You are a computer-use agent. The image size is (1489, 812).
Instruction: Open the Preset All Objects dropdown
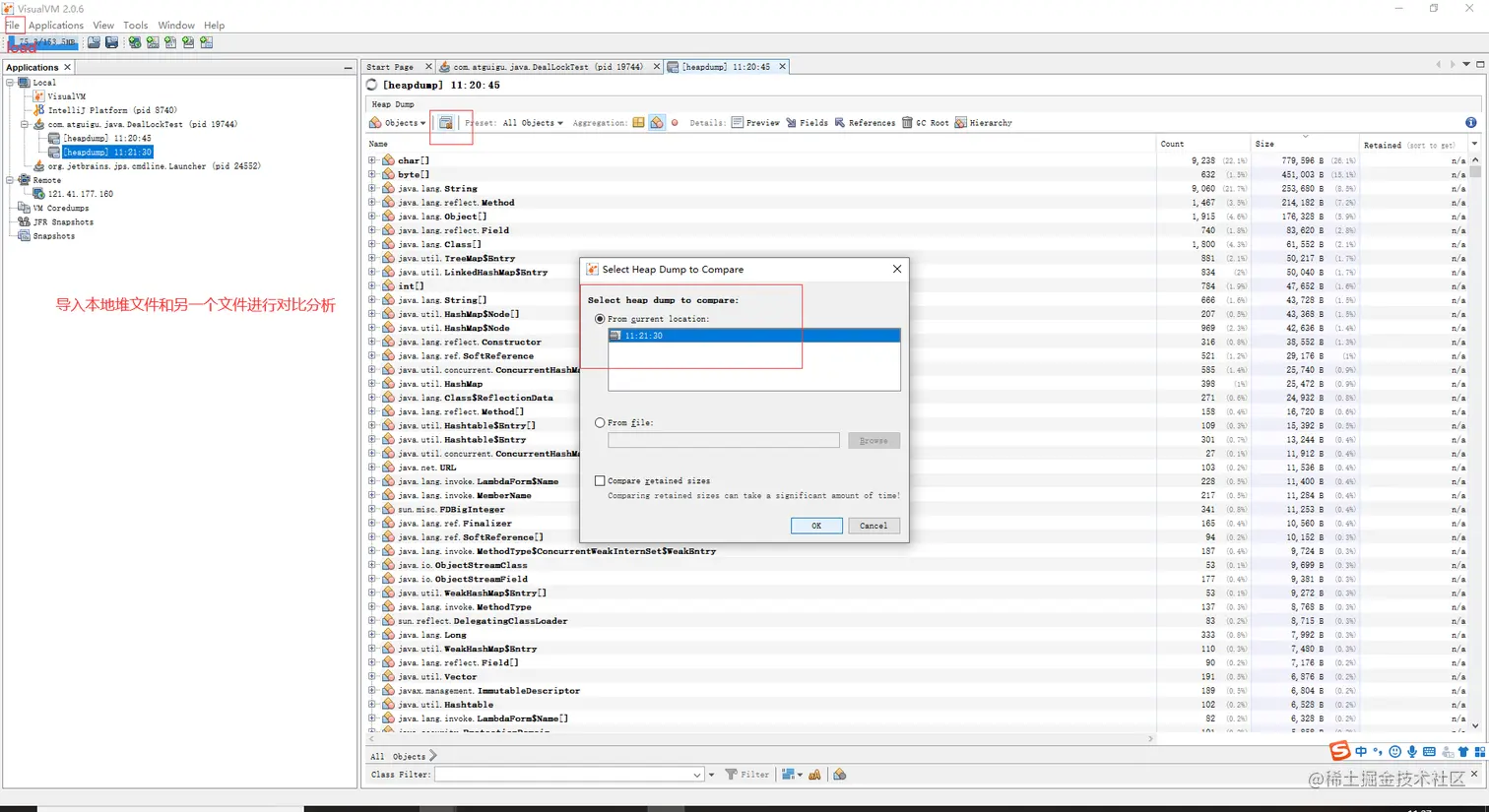click(533, 123)
